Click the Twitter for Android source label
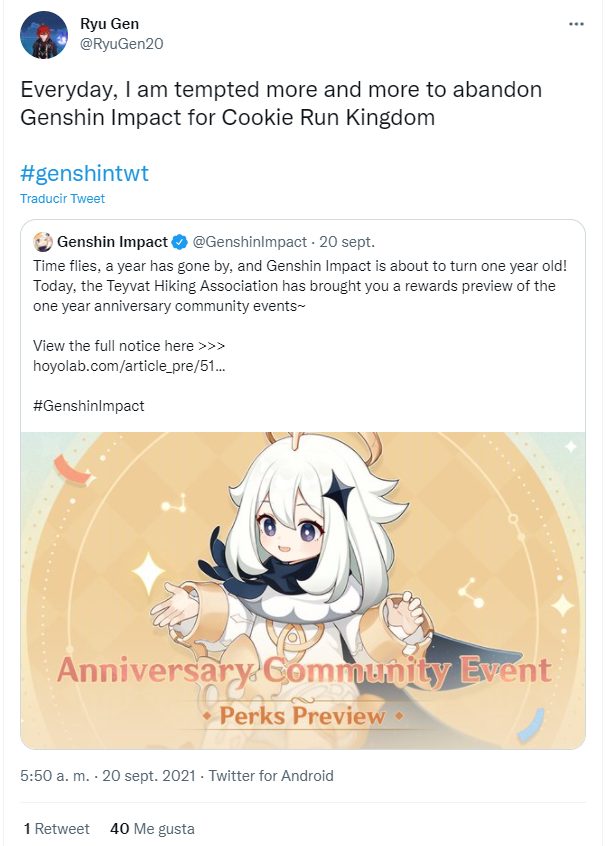The image size is (607, 846). pos(271,776)
